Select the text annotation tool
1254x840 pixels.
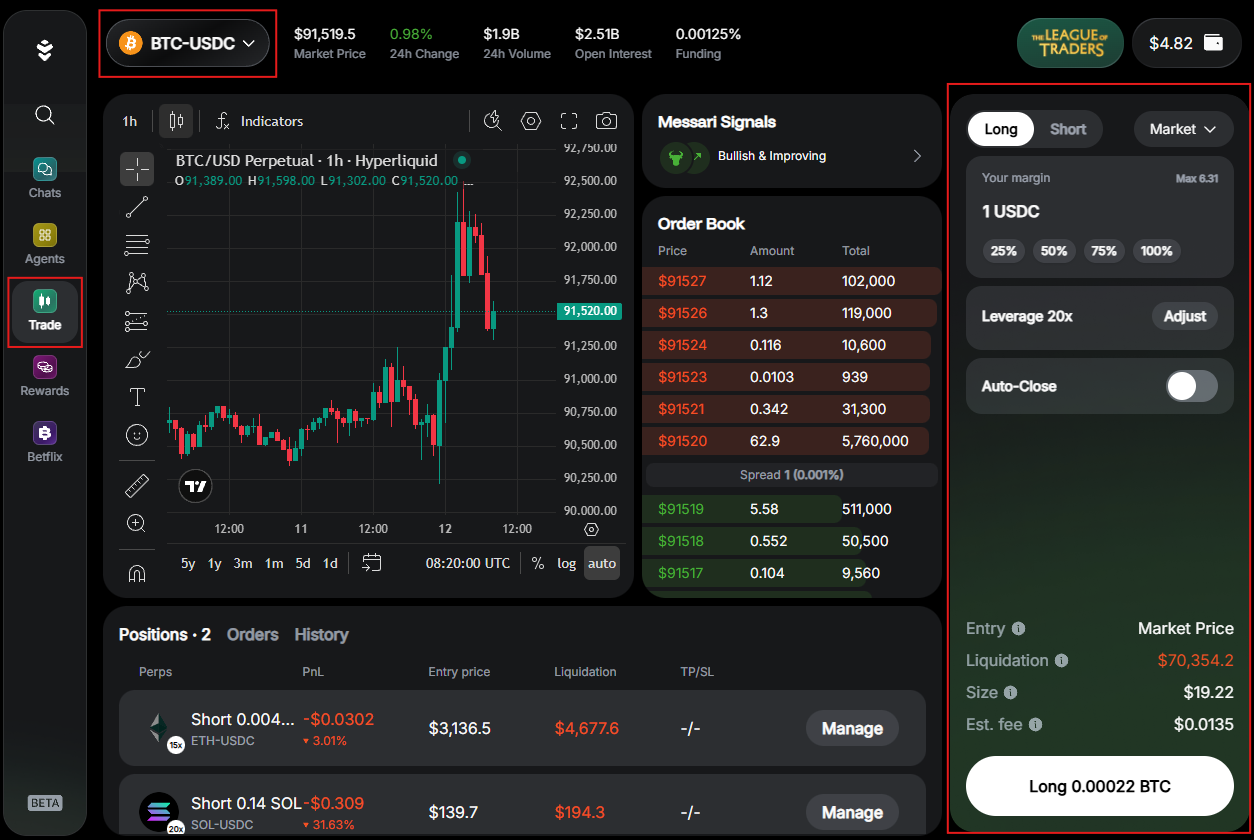click(x=137, y=397)
